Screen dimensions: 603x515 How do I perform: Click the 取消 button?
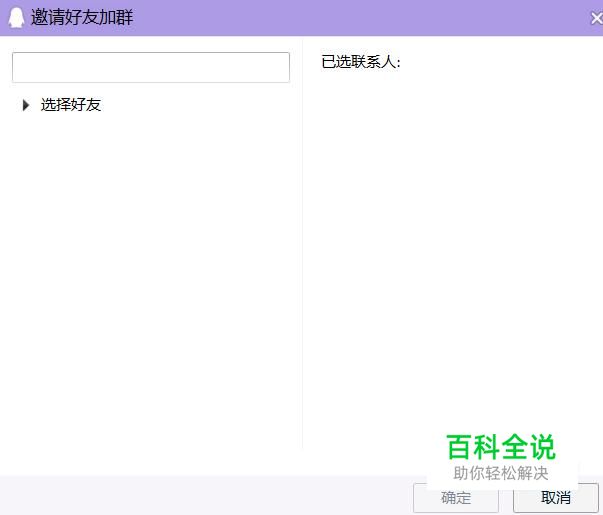pyautogui.click(x=556, y=498)
